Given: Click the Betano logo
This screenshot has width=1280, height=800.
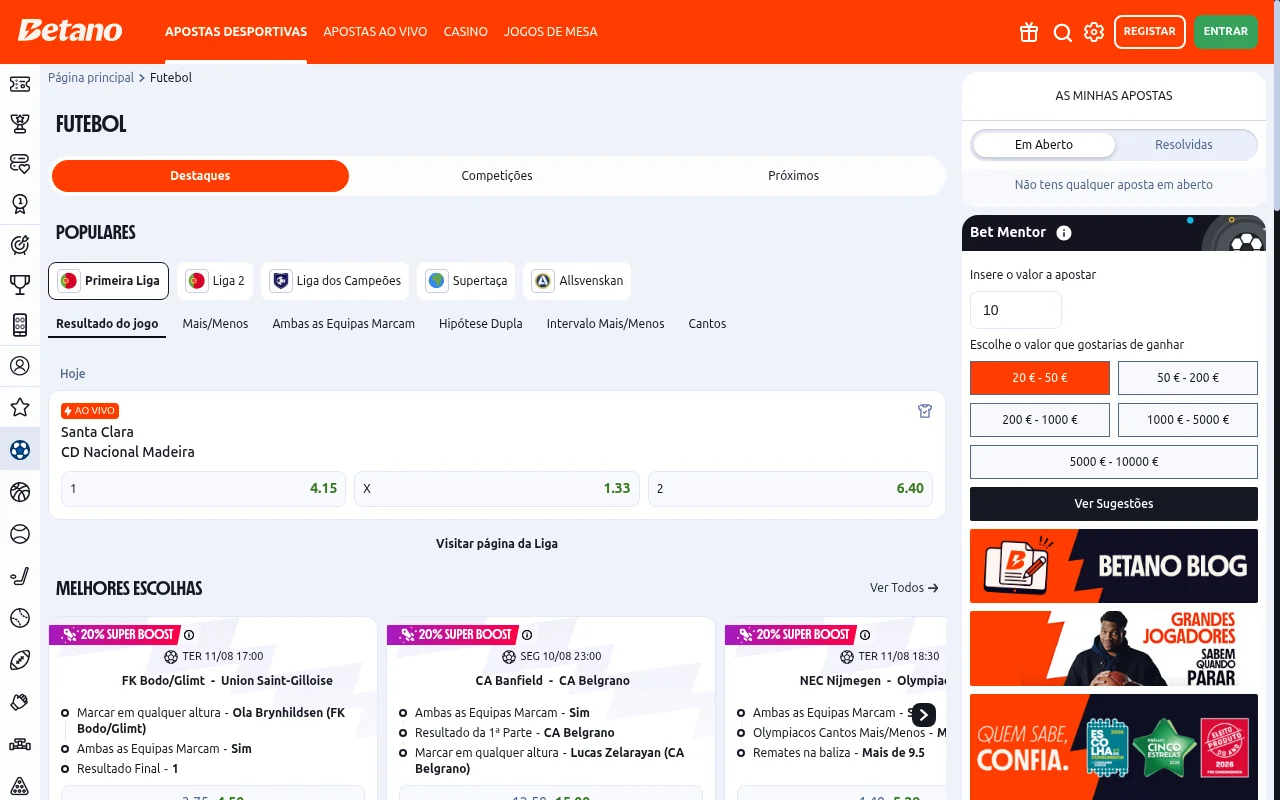Looking at the screenshot, I should [x=70, y=31].
